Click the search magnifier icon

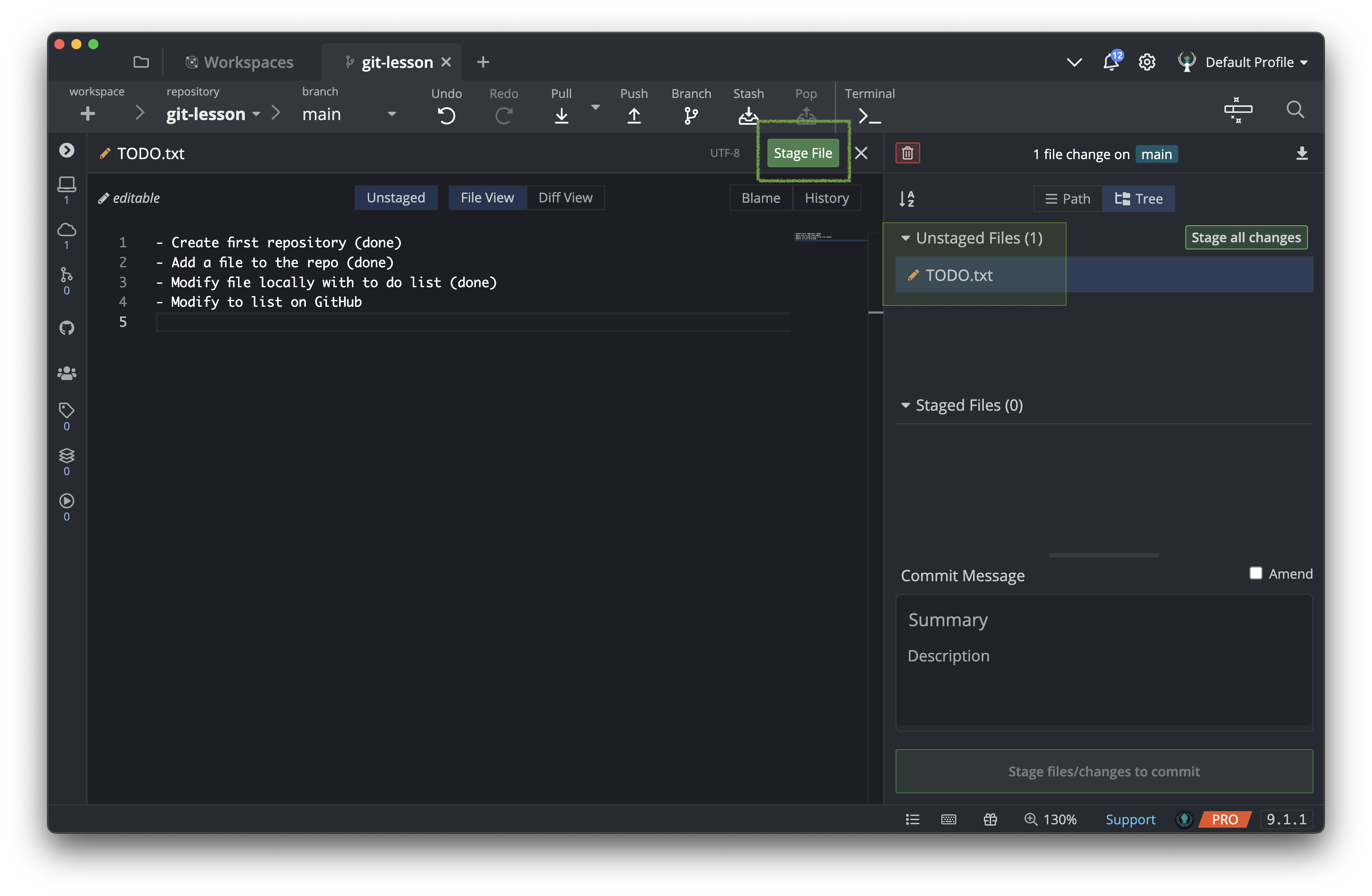[1295, 109]
